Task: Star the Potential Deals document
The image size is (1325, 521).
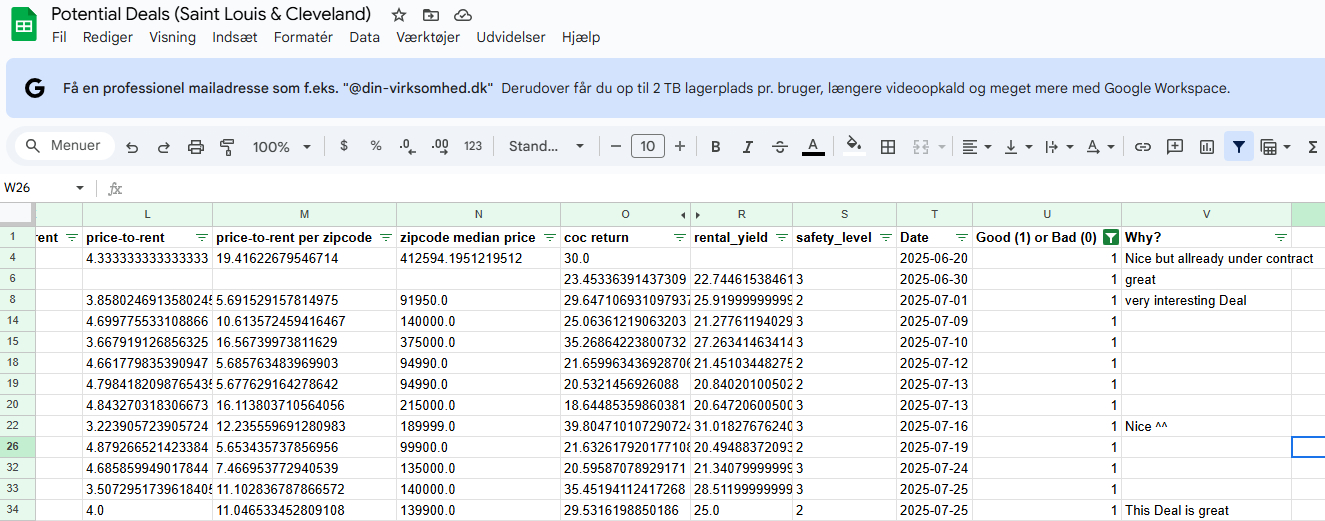Action: pyautogui.click(x=399, y=15)
